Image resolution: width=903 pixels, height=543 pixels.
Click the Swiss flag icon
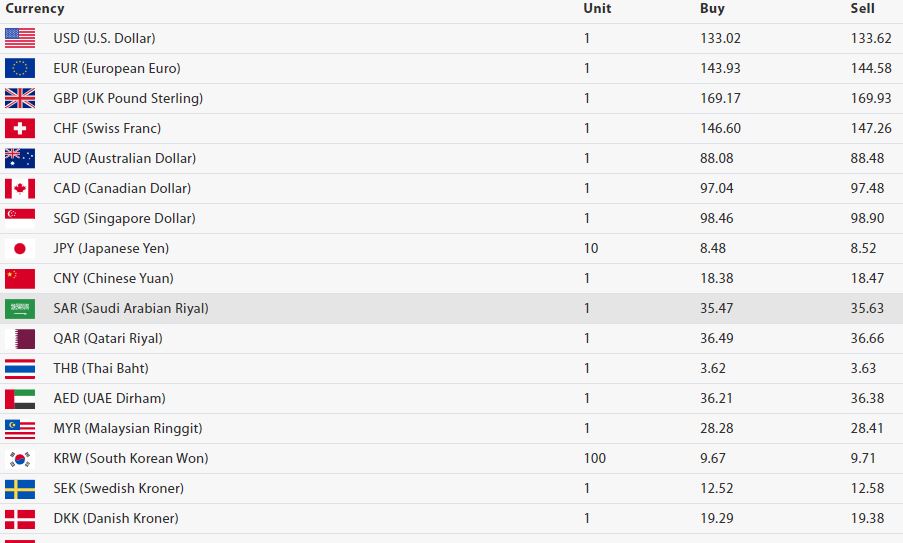click(x=20, y=128)
